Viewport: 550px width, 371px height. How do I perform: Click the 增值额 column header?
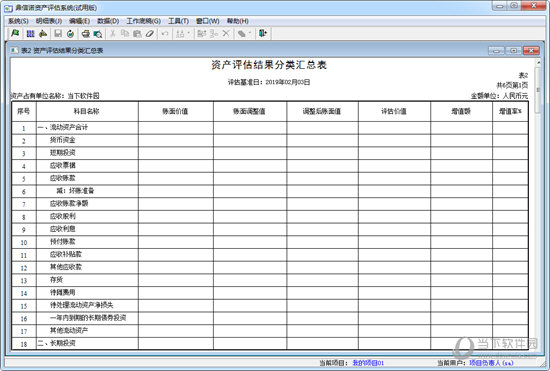point(461,112)
